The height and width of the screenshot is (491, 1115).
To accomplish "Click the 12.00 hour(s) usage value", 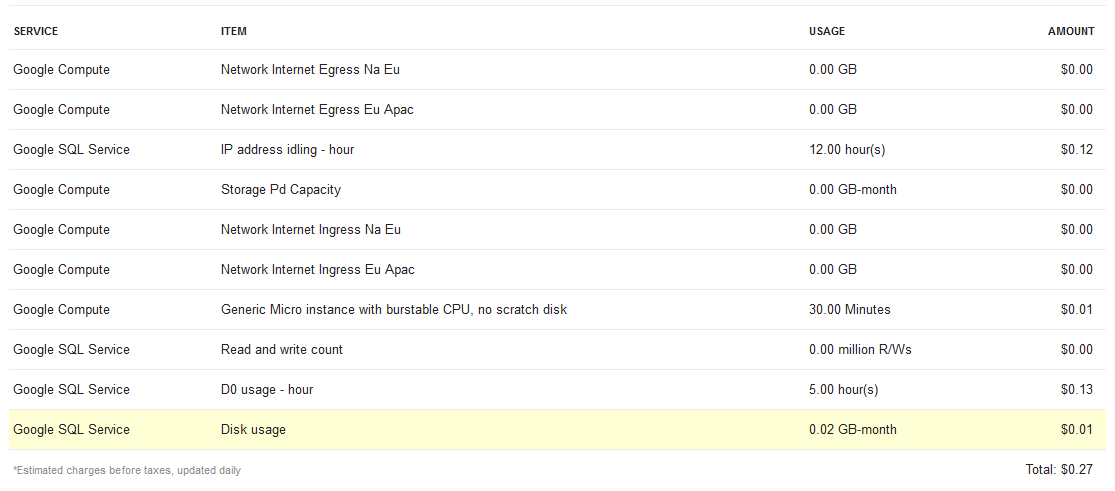I will coord(847,149).
